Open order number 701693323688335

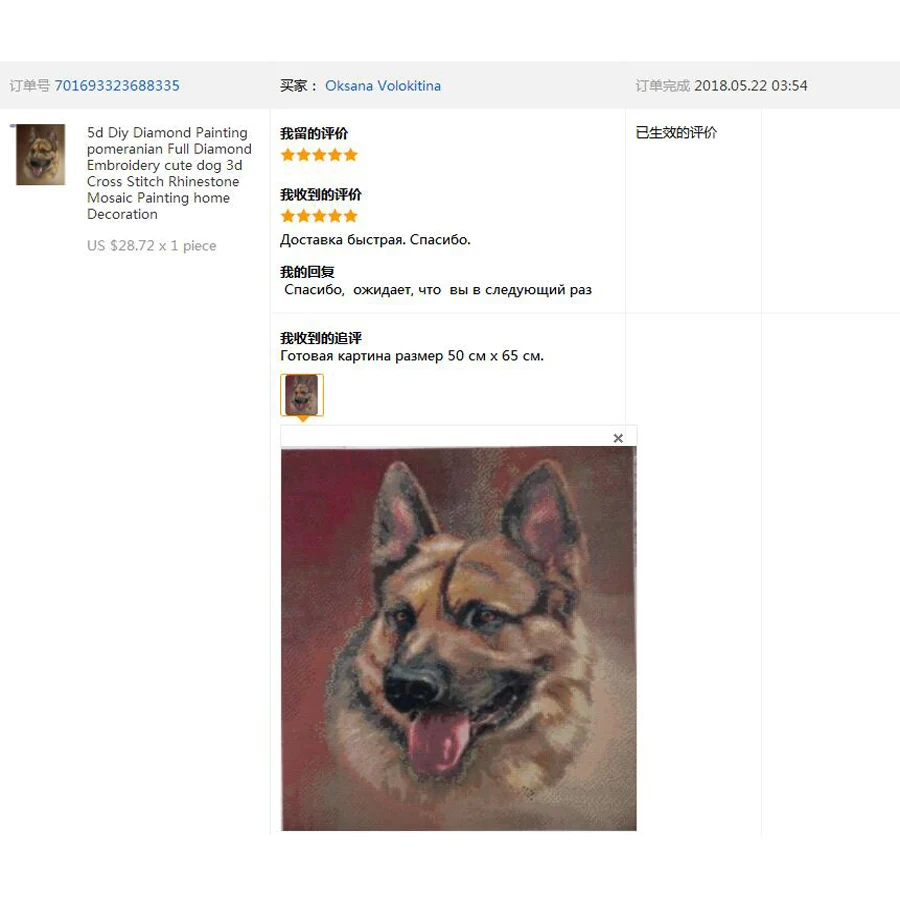[117, 86]
